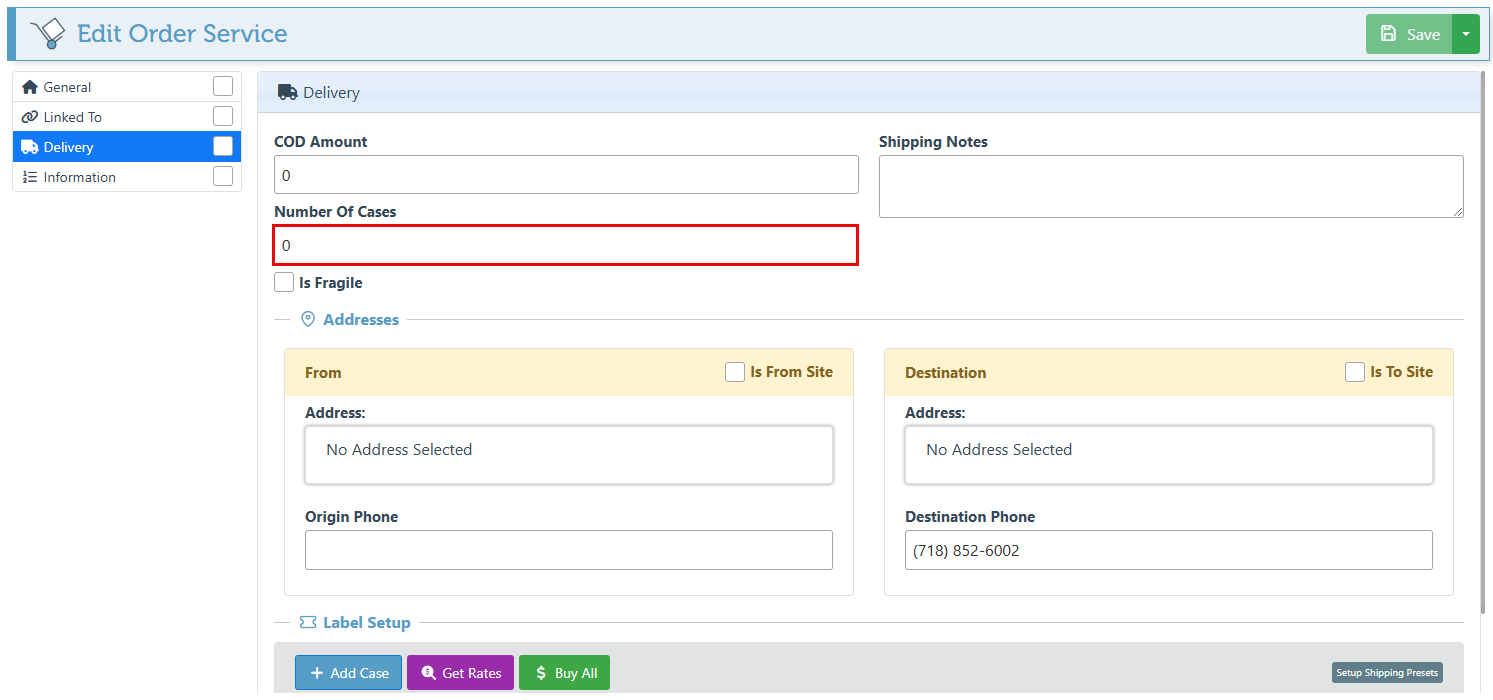
Task: Click the green Buy All button
Action: 564,673
